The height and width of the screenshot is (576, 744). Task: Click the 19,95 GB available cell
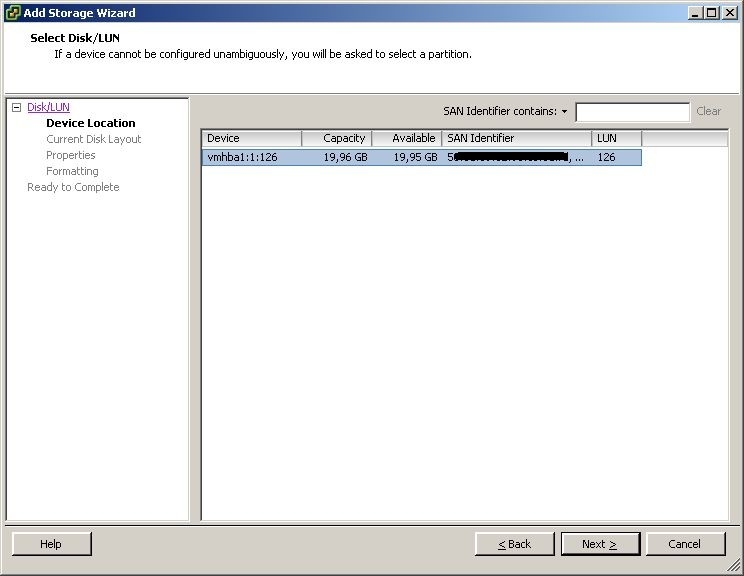[407, 157]
